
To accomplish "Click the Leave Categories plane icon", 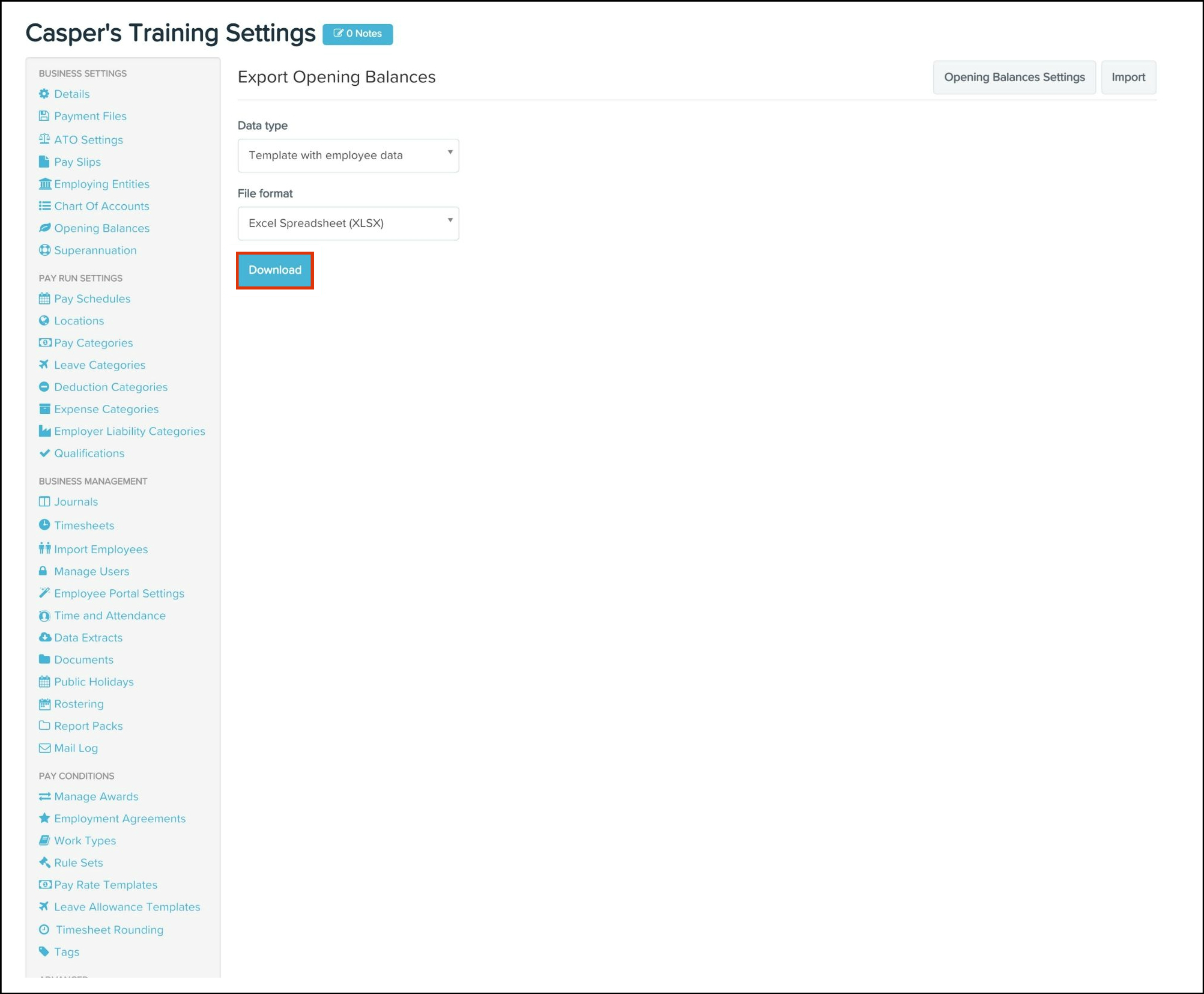I will point(44,365).
